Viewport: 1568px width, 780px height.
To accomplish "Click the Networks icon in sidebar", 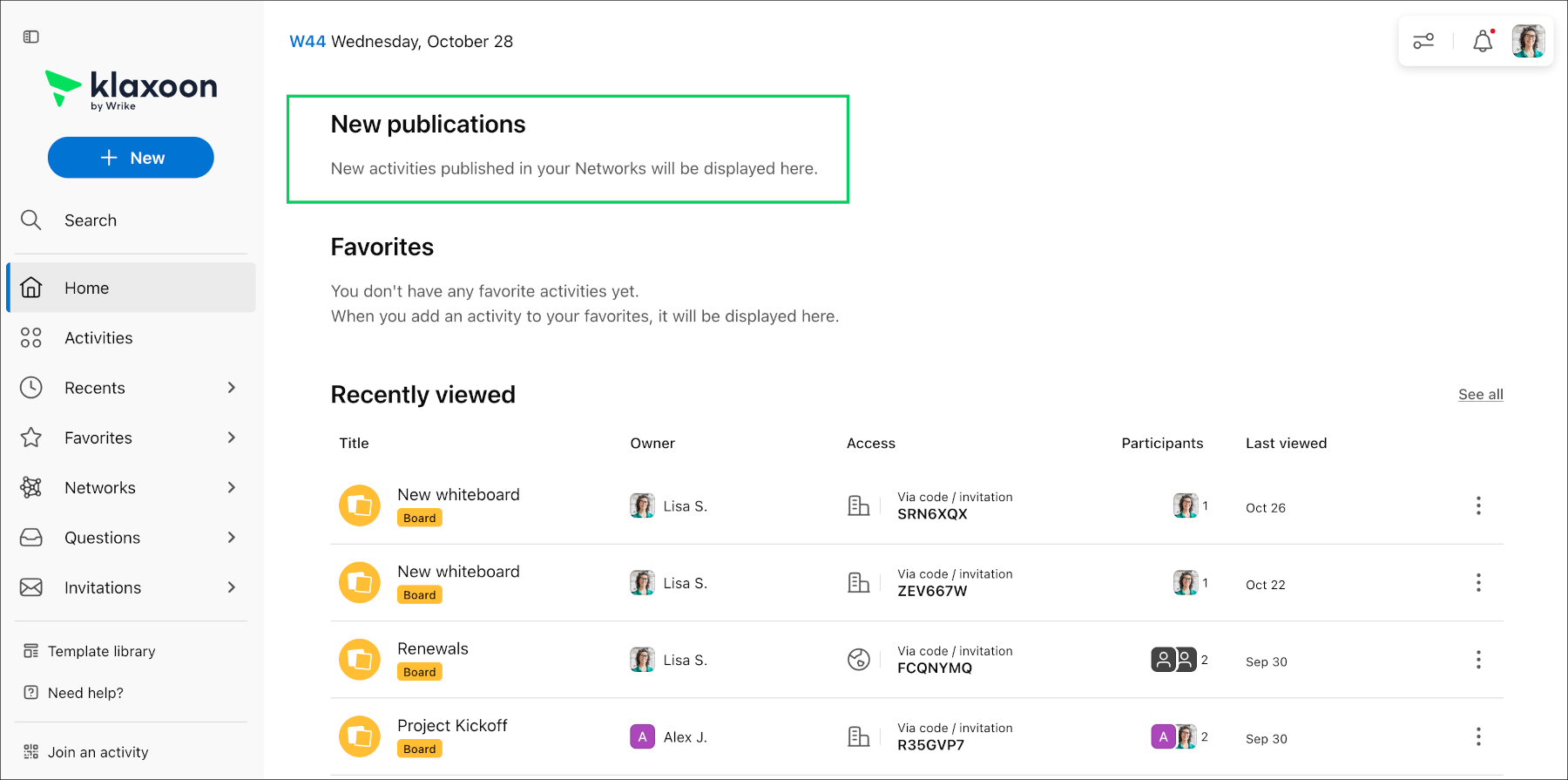I will pyautogui.click(x=31, y=487).
